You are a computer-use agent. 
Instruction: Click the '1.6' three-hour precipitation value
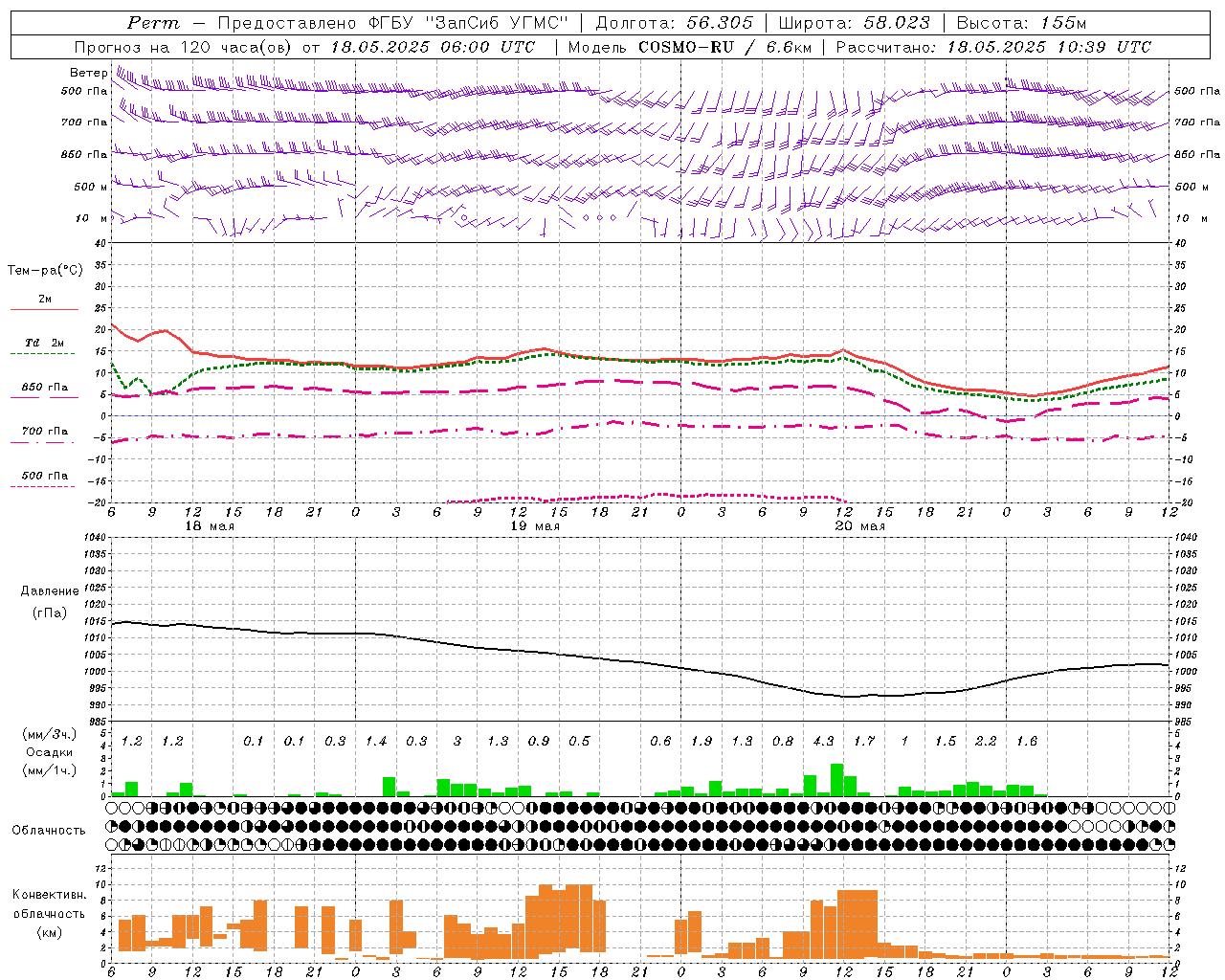coord(1027,742)
